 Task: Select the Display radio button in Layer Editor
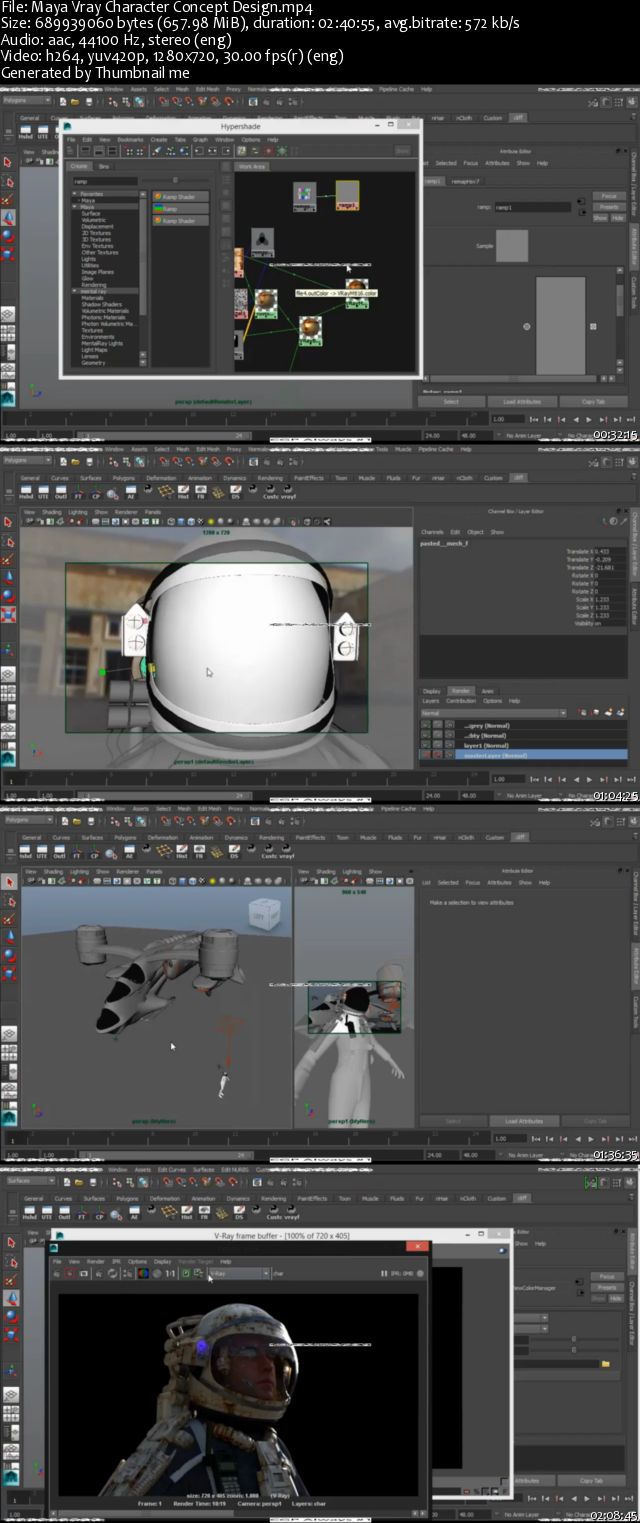point(431,691)
